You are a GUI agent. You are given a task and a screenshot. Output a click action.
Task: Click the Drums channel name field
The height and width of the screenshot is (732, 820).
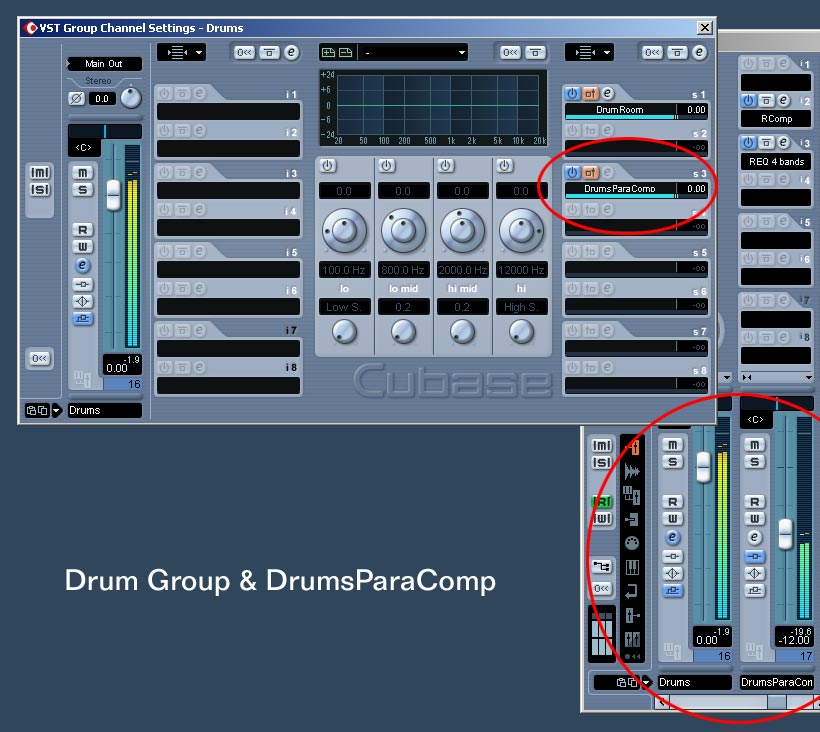pos(105,410)
